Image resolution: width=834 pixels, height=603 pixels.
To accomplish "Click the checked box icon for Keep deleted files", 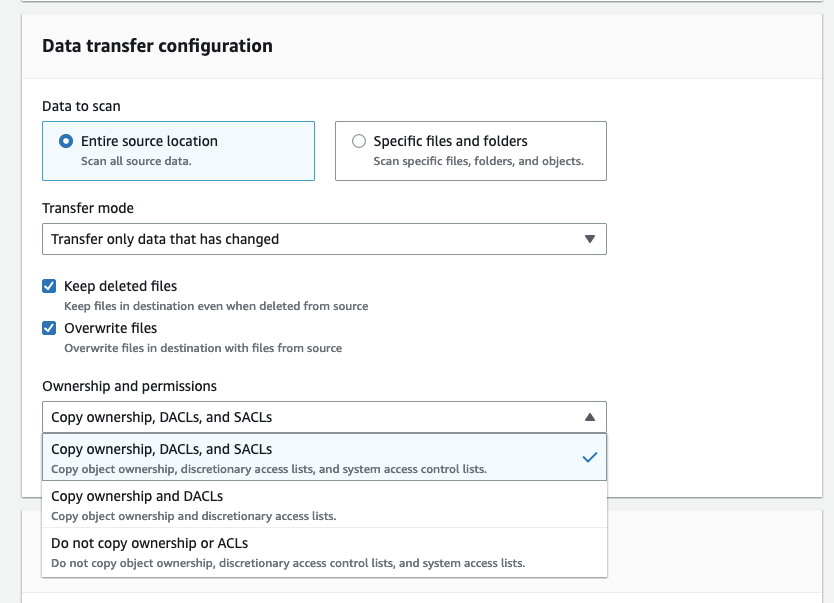I will pyautogui.click(x=49, y=285).
